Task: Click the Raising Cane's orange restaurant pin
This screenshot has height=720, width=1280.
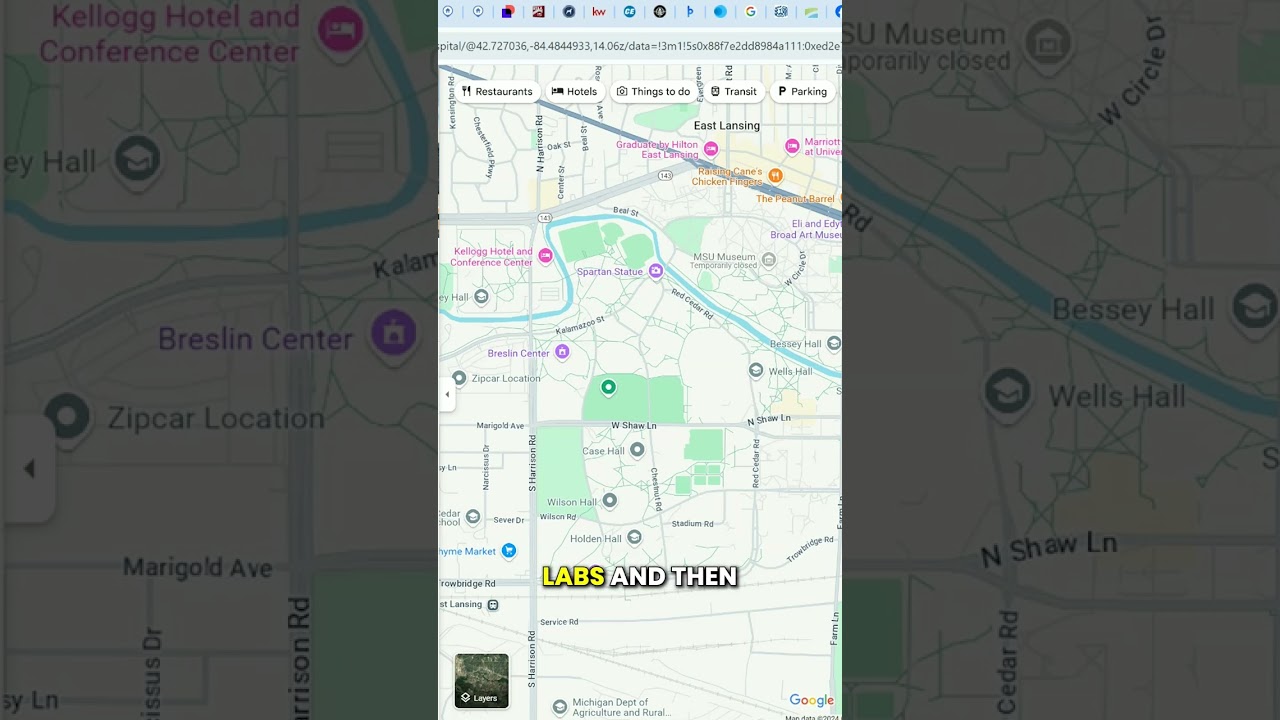Action: (775, 175)
